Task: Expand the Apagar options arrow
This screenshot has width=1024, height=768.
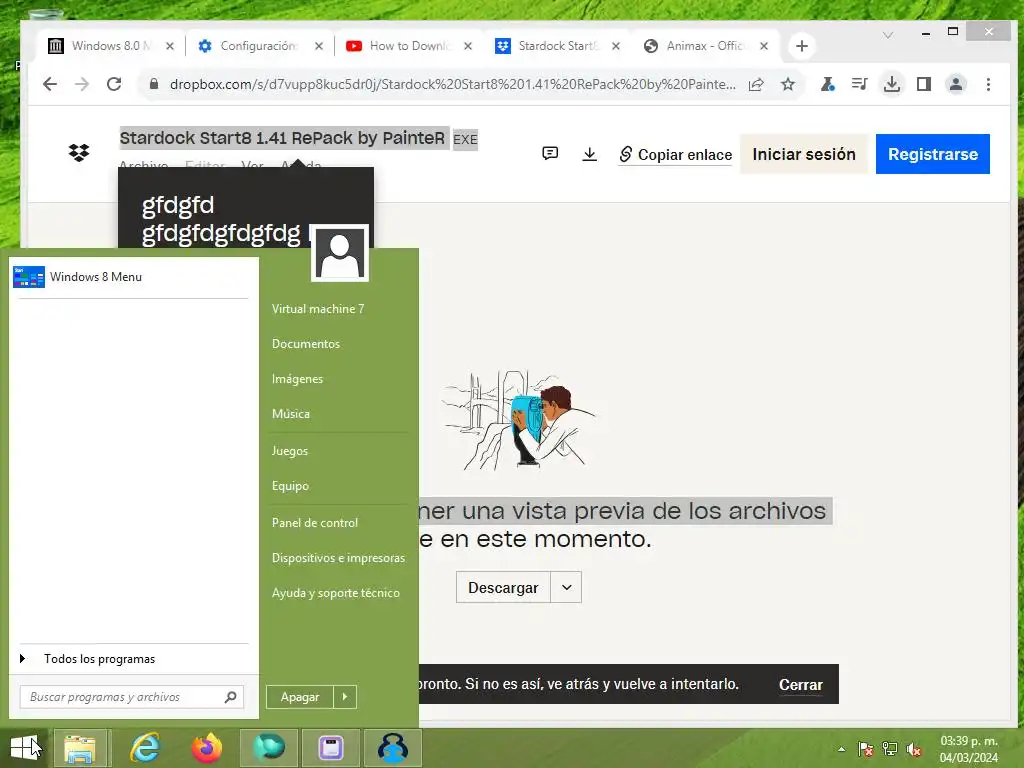Action: pyautogui.click(x=345, y=697)
